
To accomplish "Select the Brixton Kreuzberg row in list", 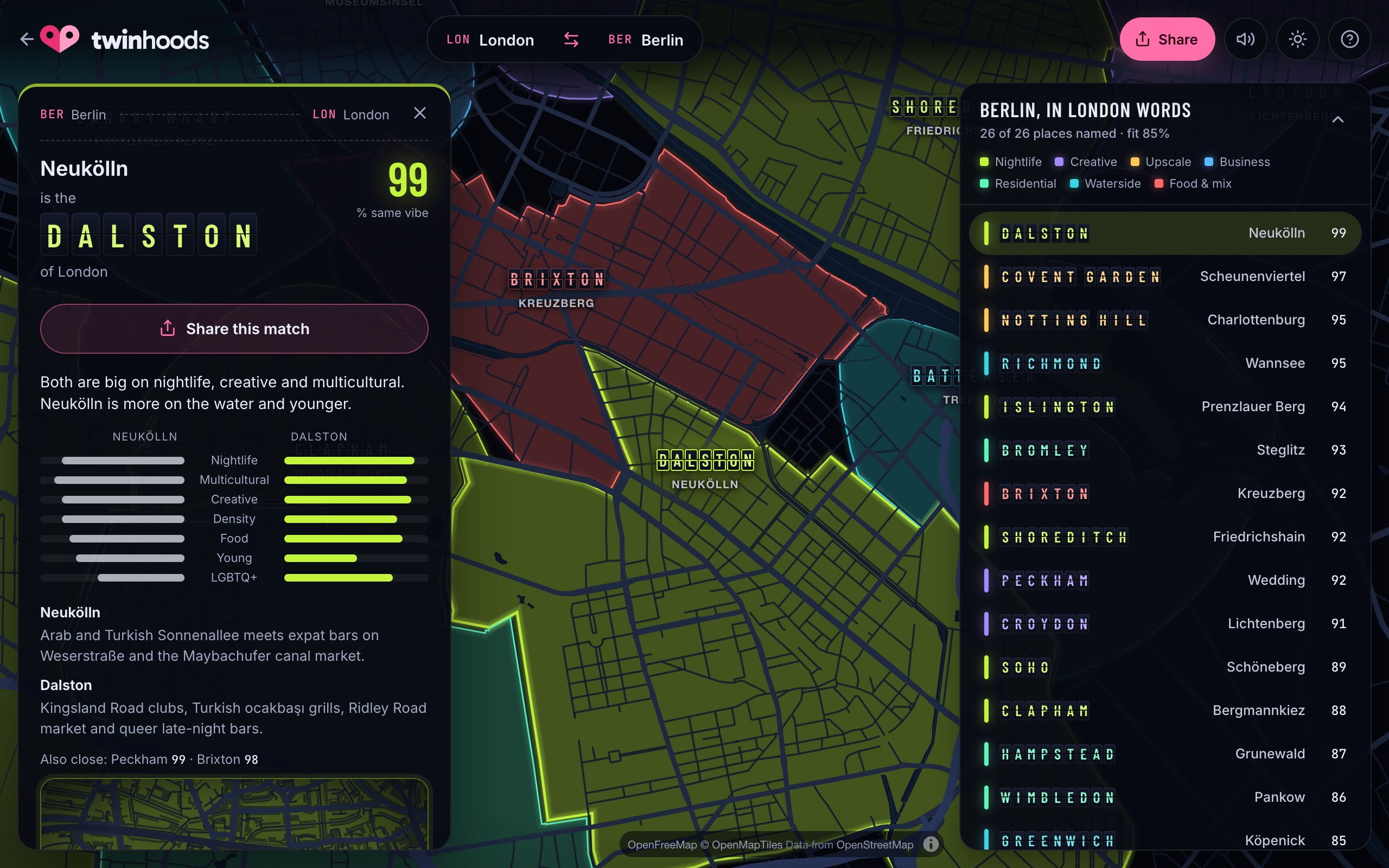I will (x=1164, y=494).
